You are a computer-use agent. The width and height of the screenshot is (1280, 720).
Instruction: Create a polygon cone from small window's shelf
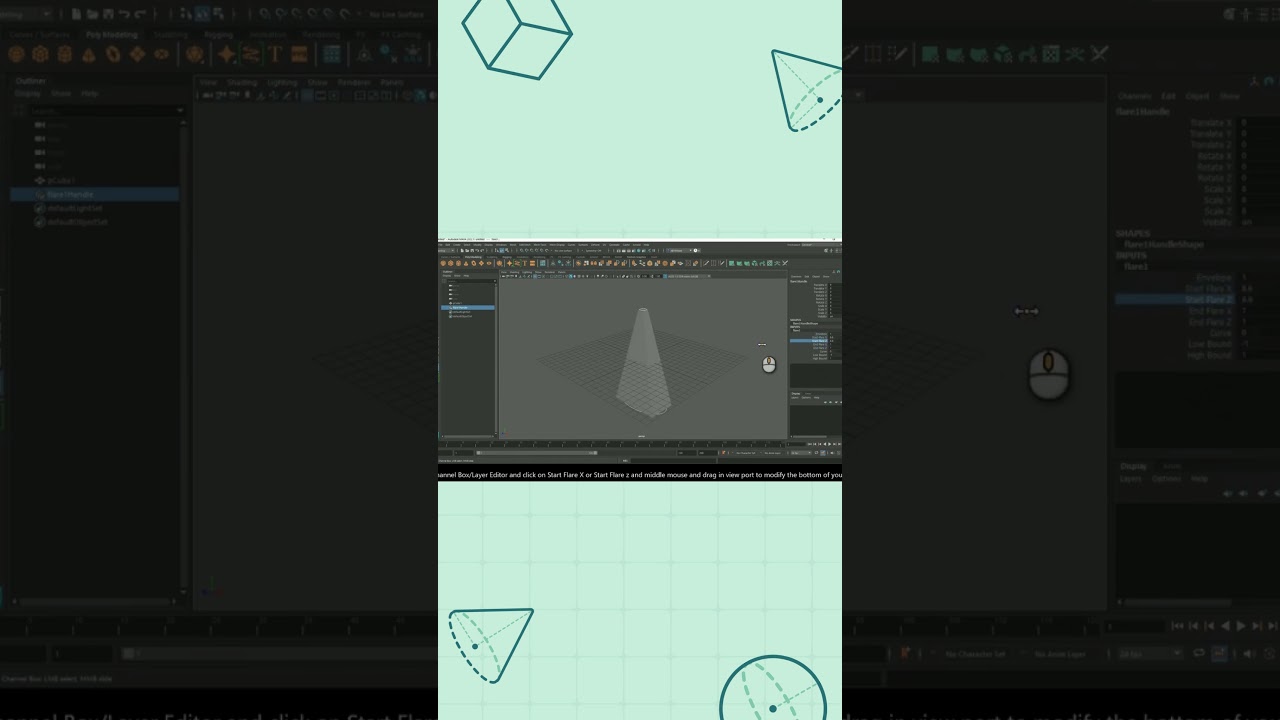click(466, 263)
